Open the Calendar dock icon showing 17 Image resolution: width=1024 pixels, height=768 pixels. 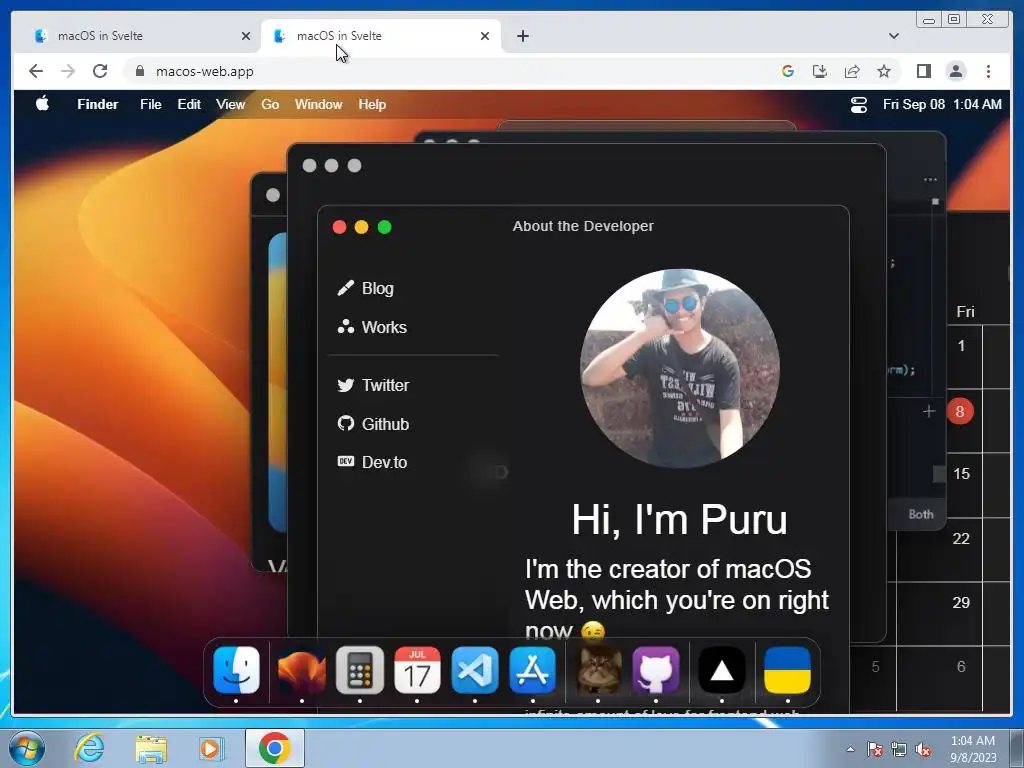coord(417,670)
